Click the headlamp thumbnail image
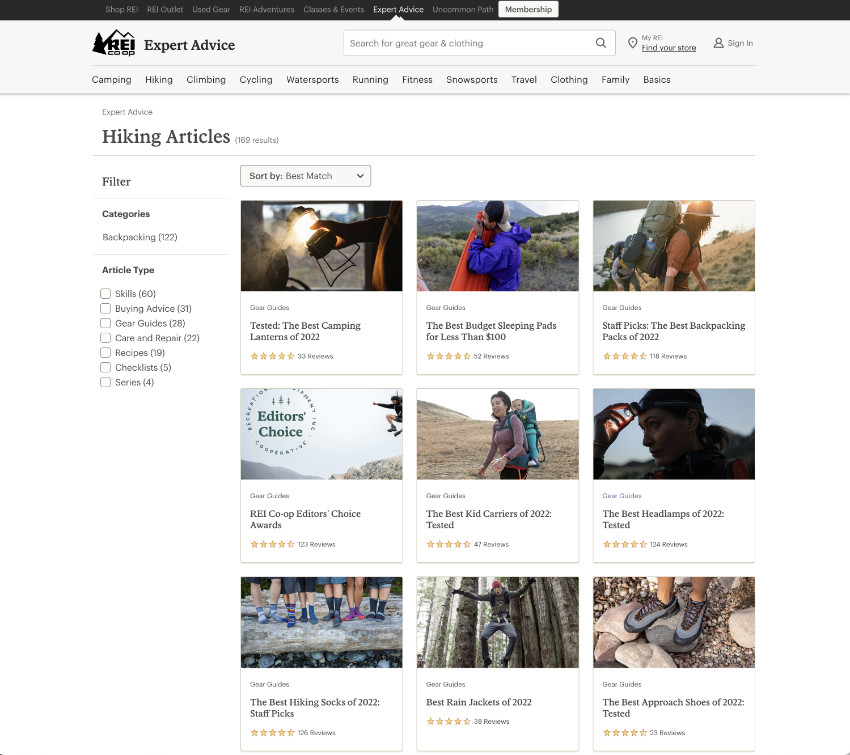The height and width of the screenshot is (755, 850). pos(674,434)
